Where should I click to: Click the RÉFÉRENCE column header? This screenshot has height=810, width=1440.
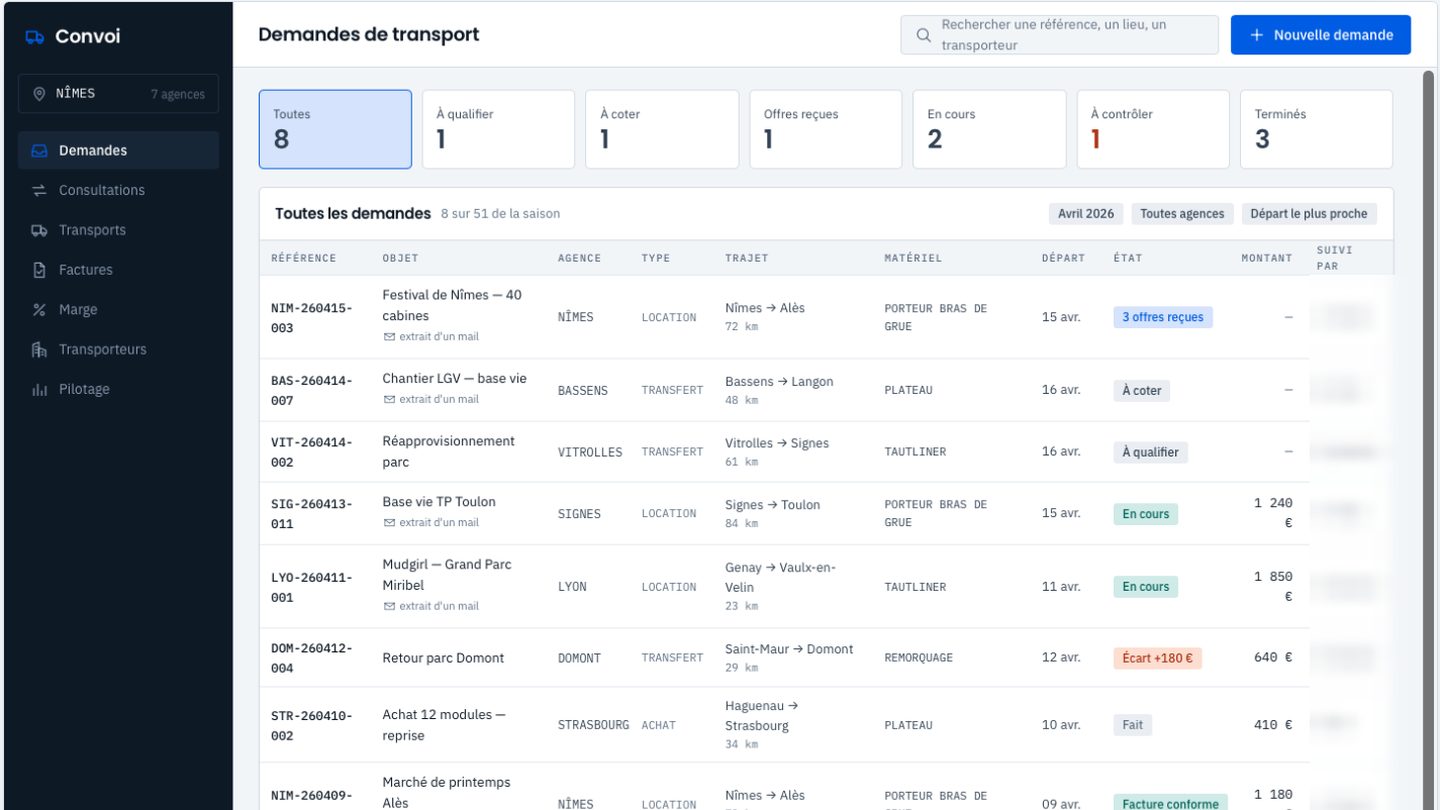pyautogui.click(x=304, y=258)
